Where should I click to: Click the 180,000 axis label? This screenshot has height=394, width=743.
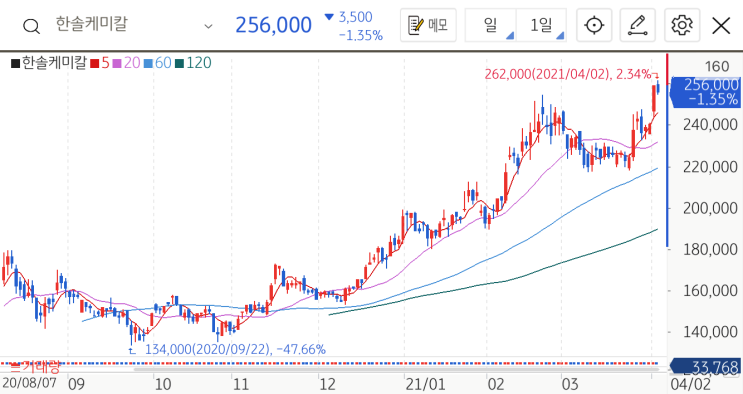tap(710, 249)
